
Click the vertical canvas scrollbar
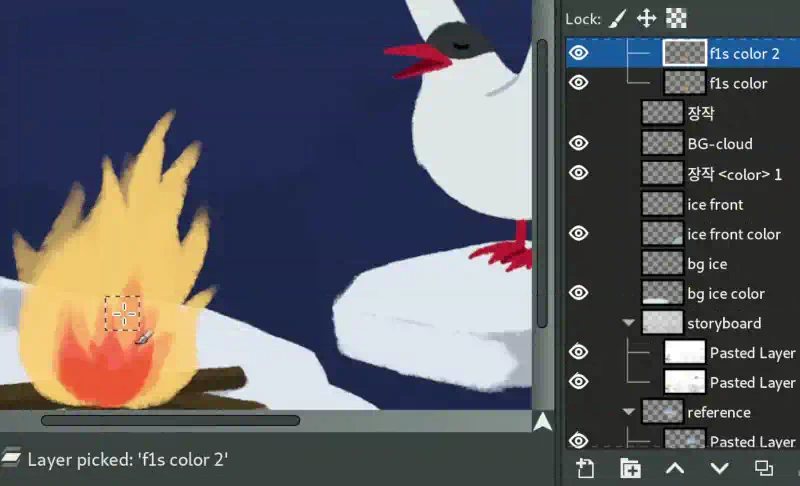pyautogui.click(x=542, y=184)
